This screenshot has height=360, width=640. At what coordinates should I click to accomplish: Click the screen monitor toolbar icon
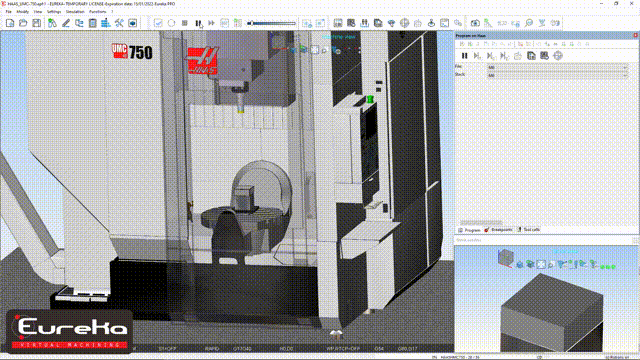[x=133, y=23]
